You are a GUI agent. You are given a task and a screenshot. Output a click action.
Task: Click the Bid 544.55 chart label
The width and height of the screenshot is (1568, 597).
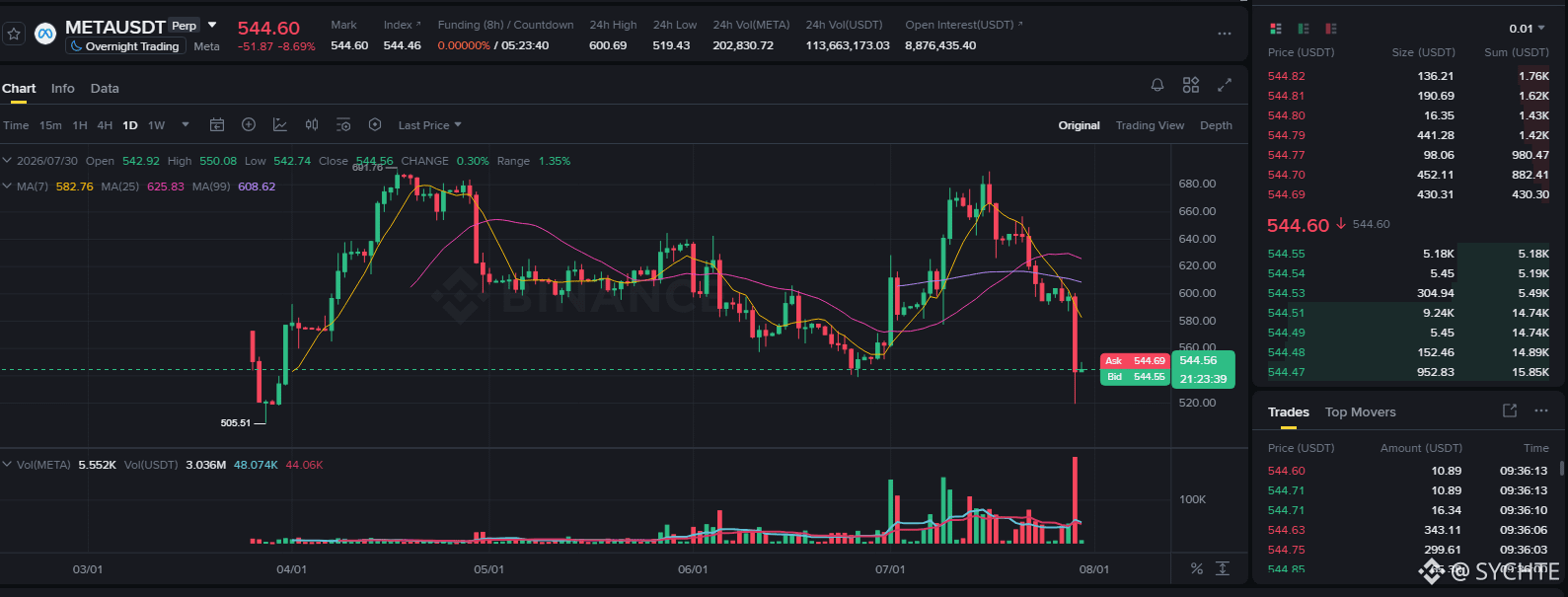tap(1135, 377)
